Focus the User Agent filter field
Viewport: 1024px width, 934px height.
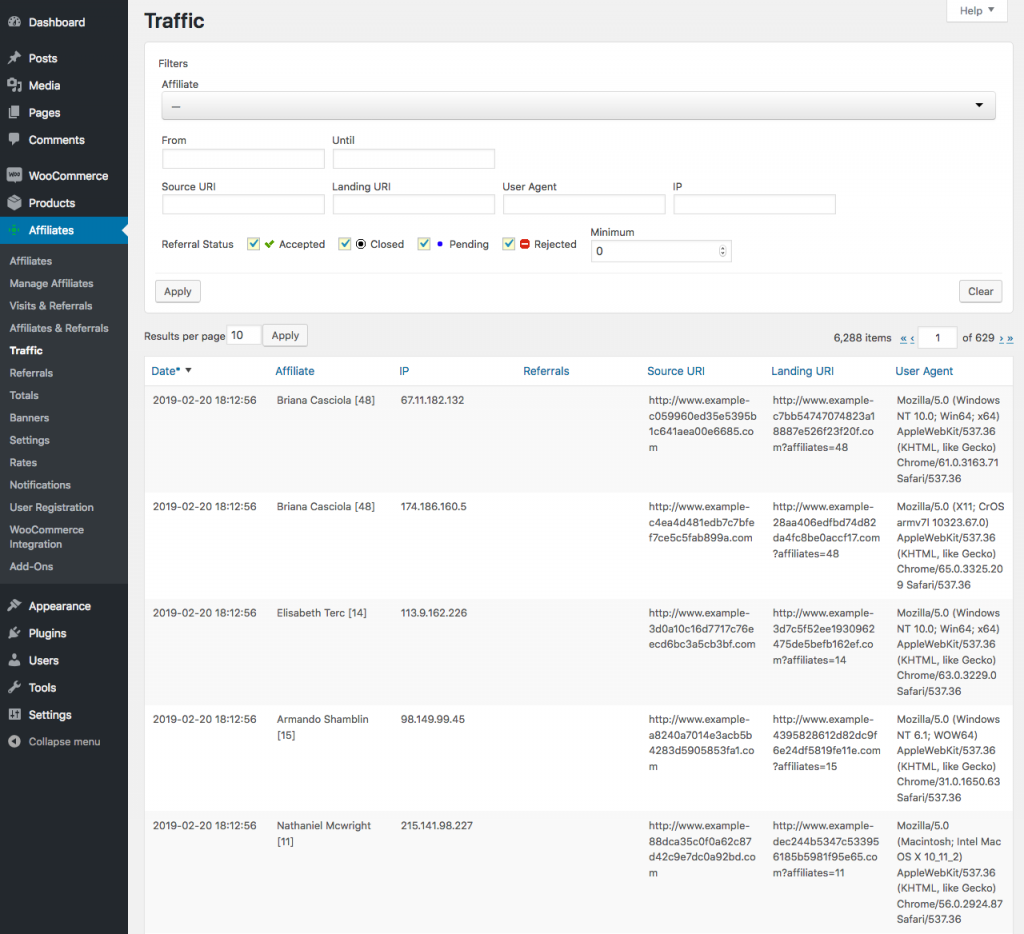[584, 204]
